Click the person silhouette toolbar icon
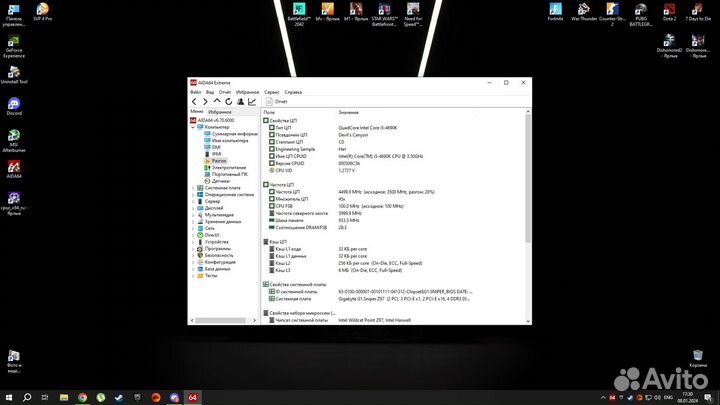Screen dimensions: 720x405 [x=240, y=101]
